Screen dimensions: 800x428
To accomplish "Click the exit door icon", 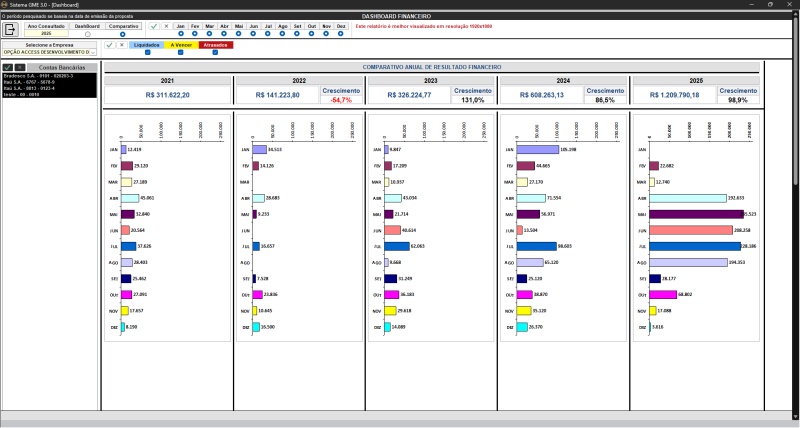I will click(x=11, y=29).
